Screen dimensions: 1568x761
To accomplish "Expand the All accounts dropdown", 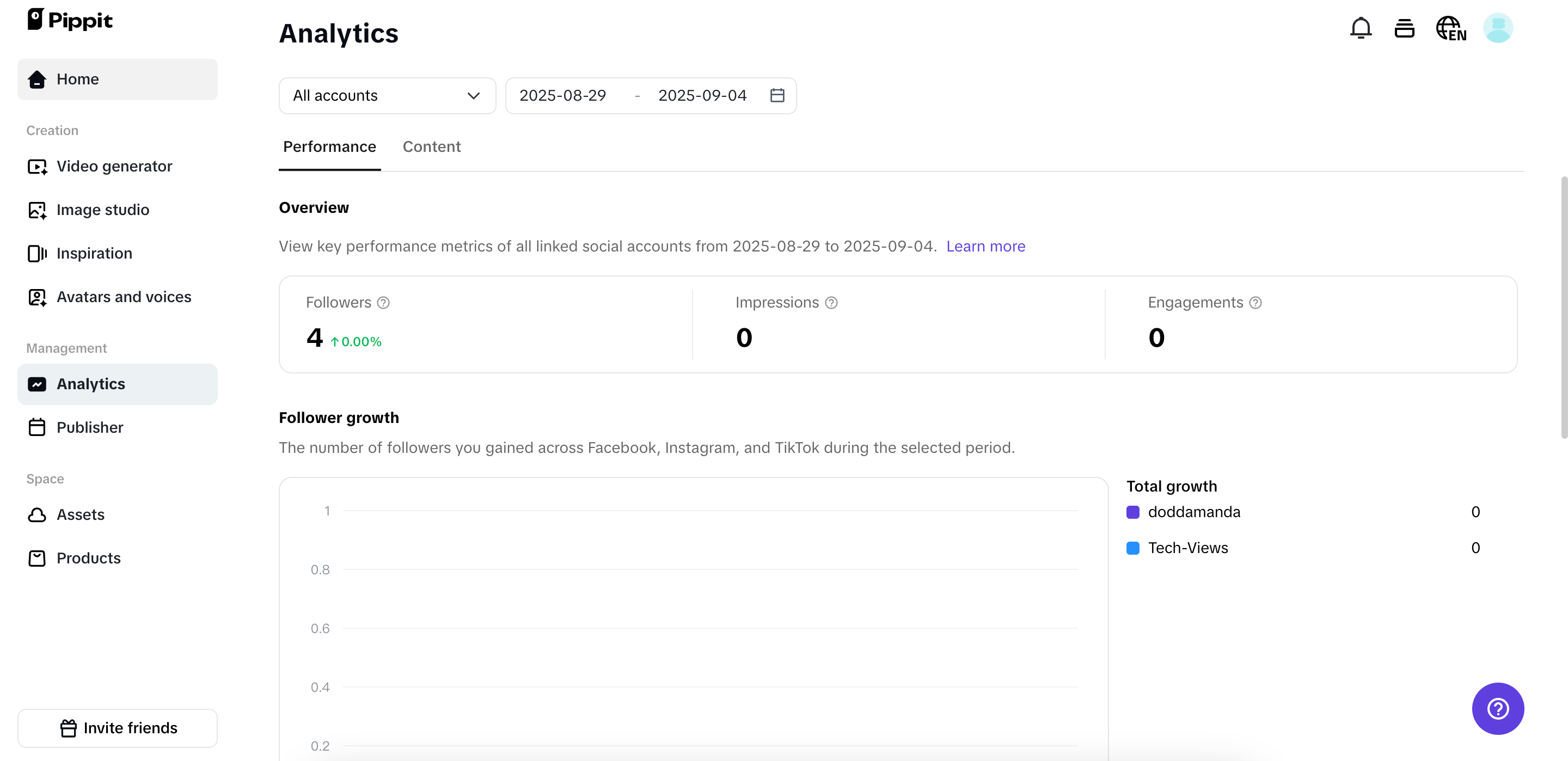I will pos(387,96).
